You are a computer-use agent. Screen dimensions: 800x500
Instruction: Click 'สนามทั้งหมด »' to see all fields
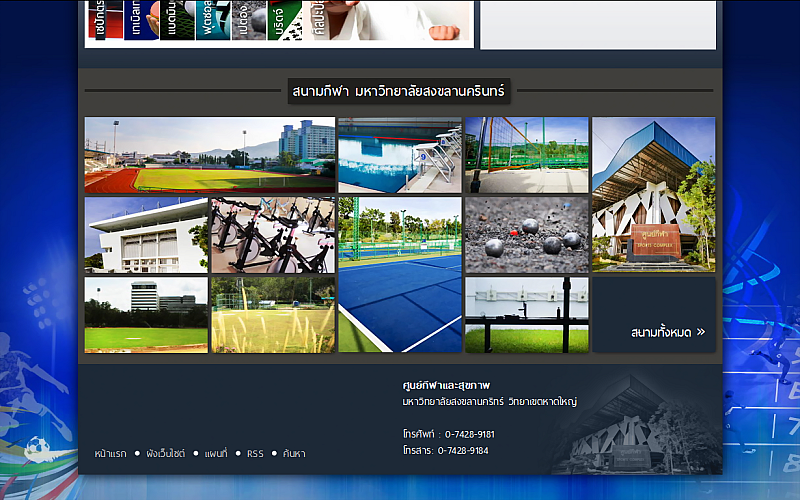pyautogui.click(x=668, y=332)
